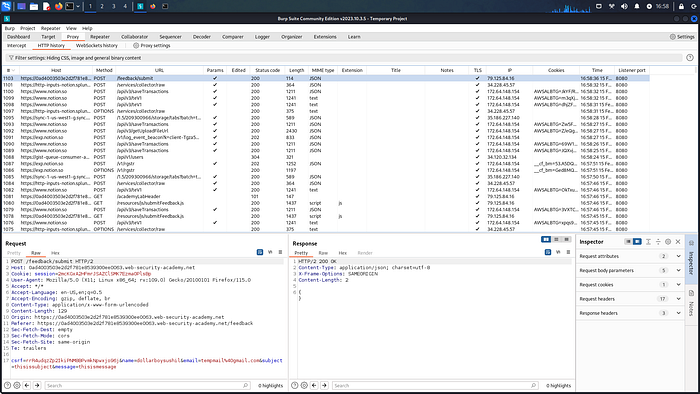The image size is (700, 394).
Task: Select the Pretty tab in Request pane
Action: pyautogui.click(x=14, y=253)
